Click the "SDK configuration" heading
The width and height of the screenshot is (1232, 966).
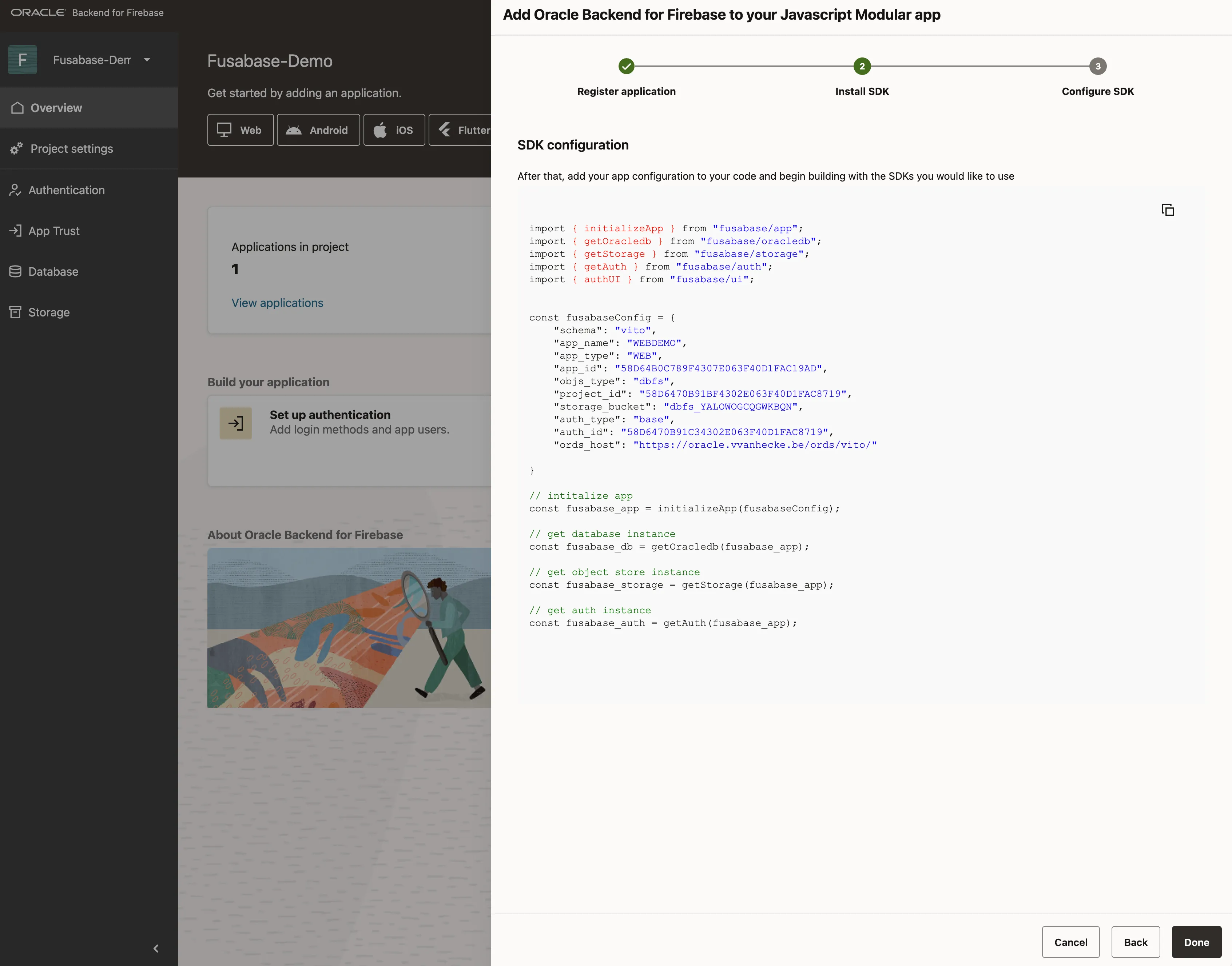click(573, 145)
